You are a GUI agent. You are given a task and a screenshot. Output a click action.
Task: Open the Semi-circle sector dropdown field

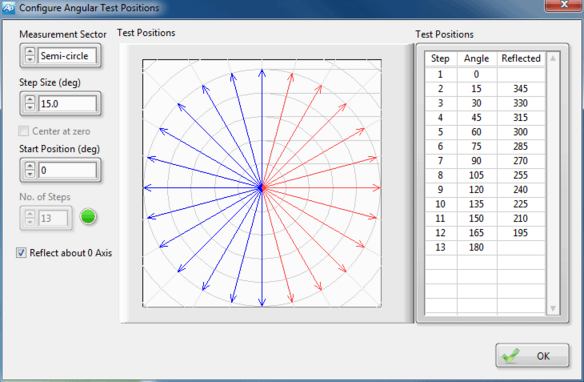pos(67,56)
